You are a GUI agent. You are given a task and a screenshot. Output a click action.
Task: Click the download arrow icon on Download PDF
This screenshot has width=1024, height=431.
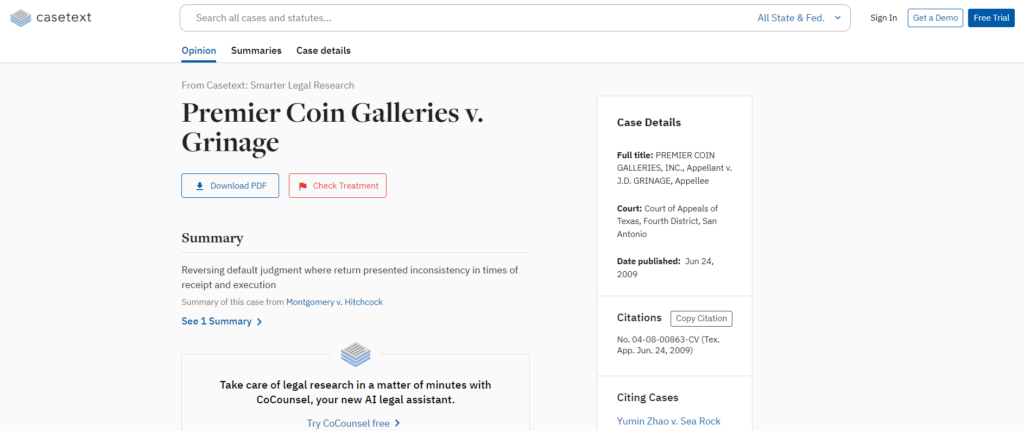200,186
